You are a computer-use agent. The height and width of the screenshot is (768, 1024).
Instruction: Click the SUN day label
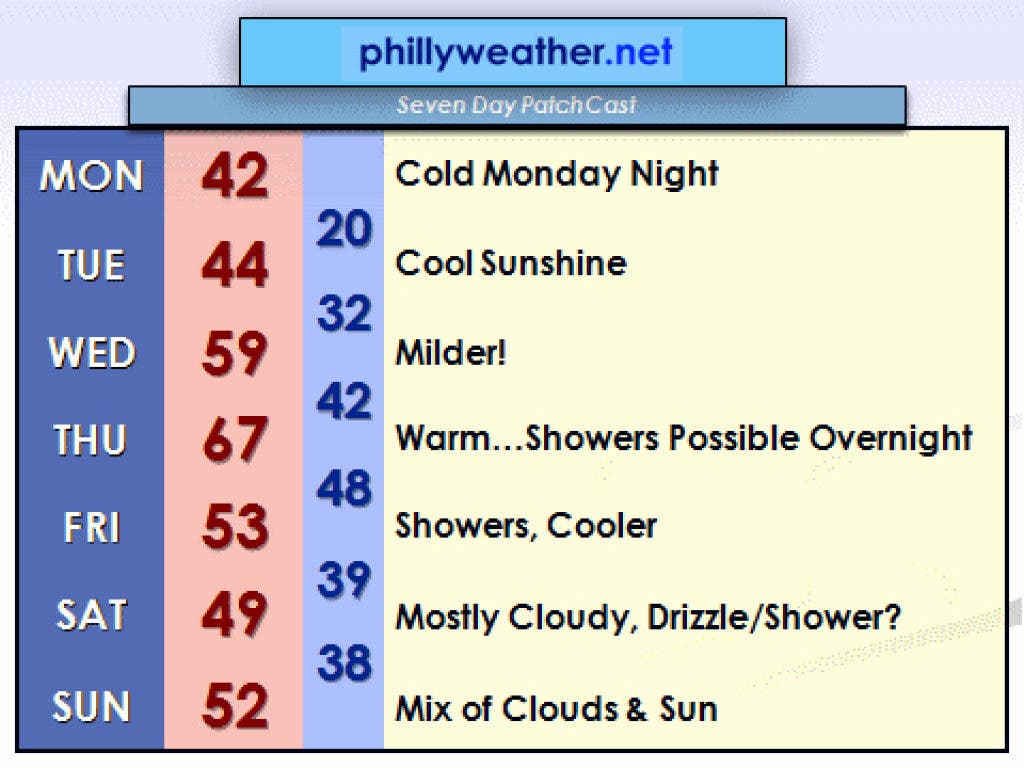(91, 706)
